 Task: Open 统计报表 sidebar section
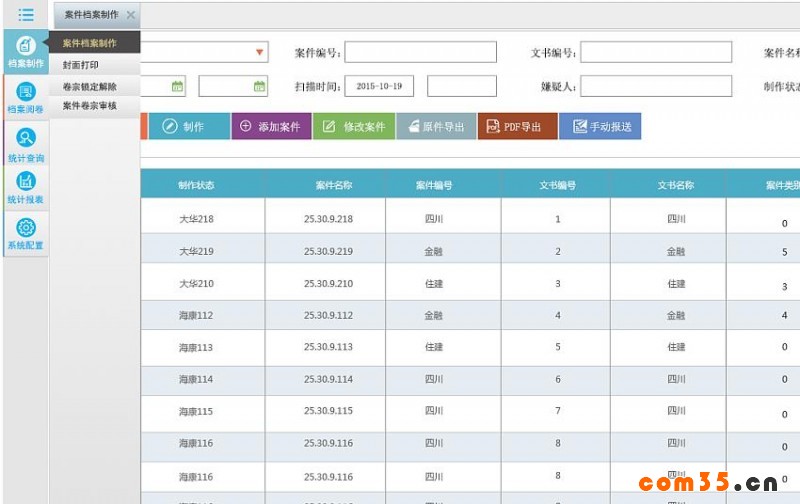(x=26, y=188)
